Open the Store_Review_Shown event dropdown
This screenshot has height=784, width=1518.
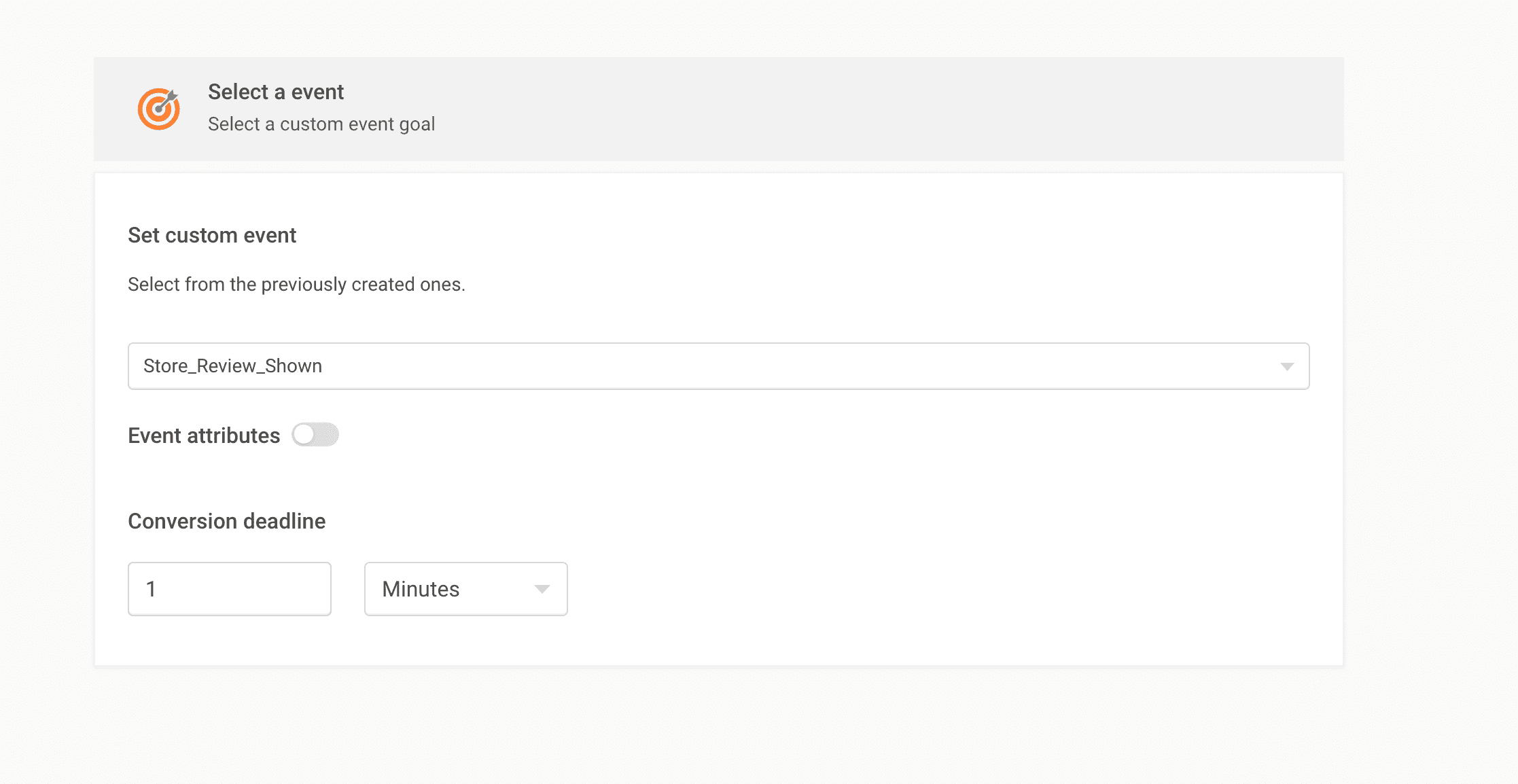pyautogui.click(x=718, y=366)
